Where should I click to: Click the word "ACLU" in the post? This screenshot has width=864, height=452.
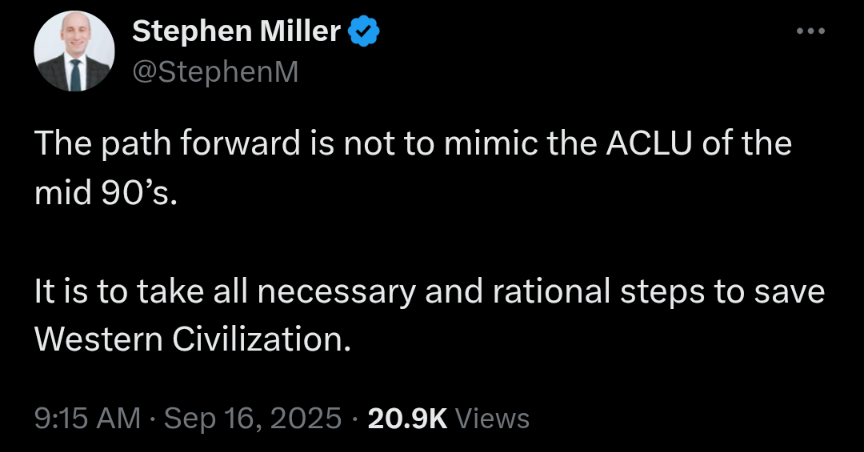click(x=649, y=143)
